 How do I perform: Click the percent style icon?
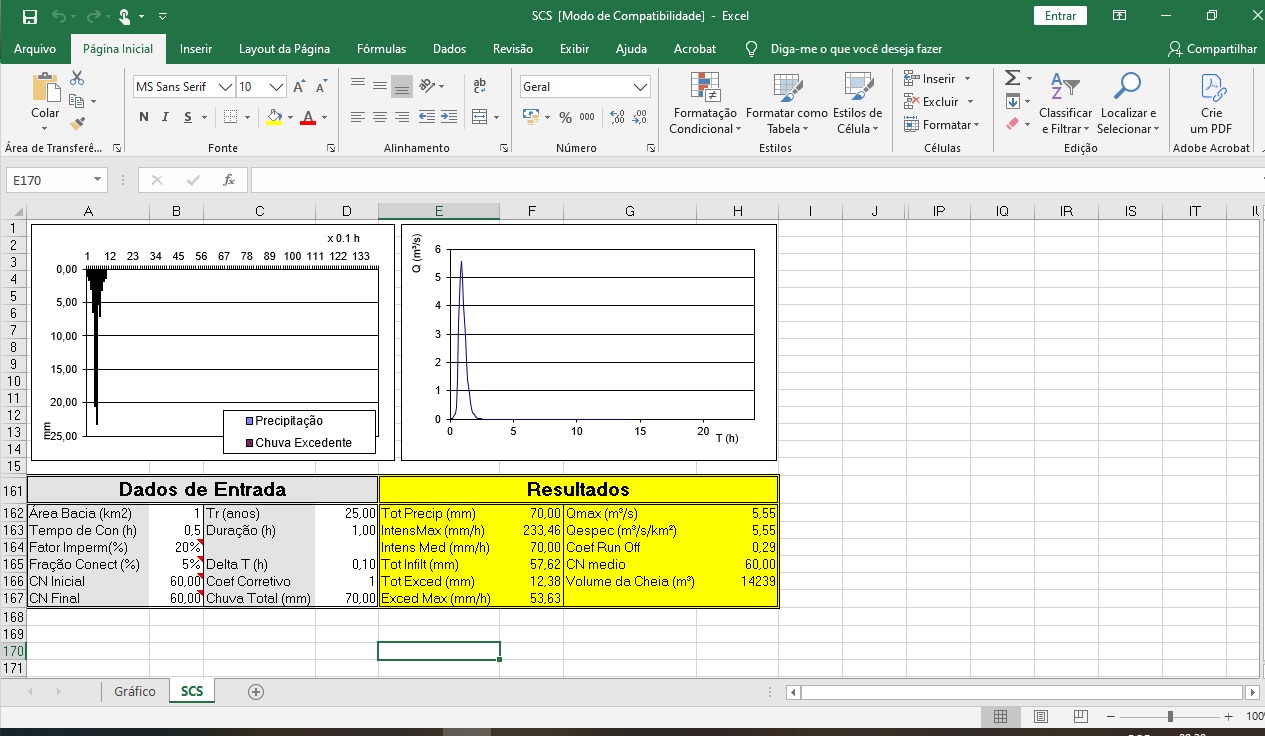click(565, 117)
